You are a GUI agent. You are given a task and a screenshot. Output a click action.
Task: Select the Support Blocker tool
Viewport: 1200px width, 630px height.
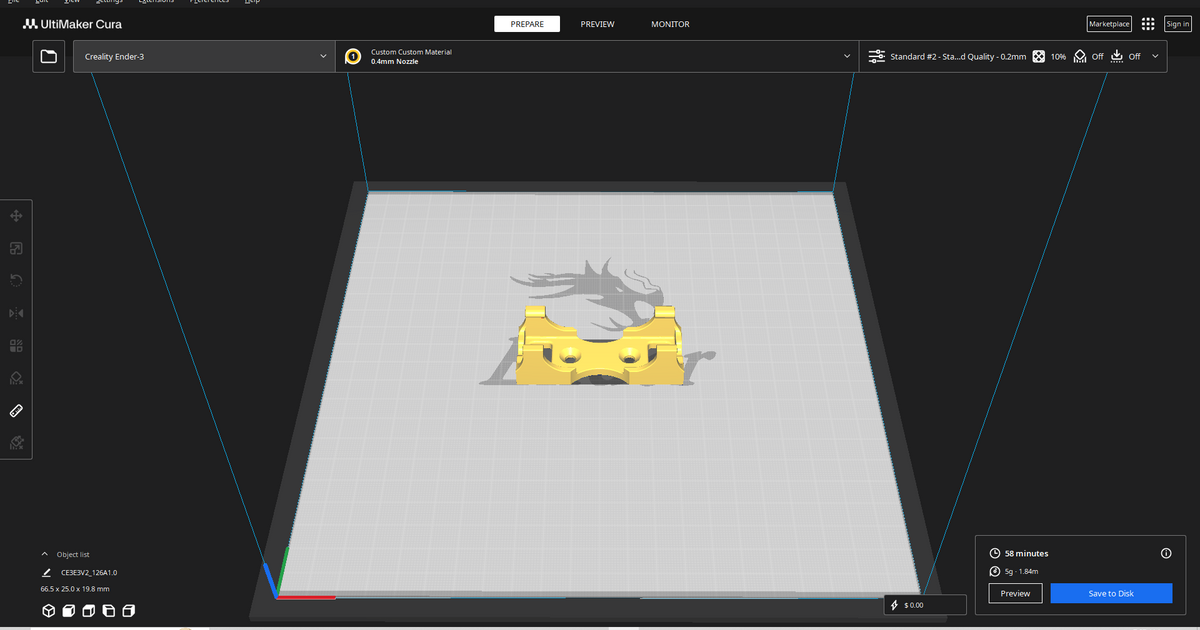(16, 378)
